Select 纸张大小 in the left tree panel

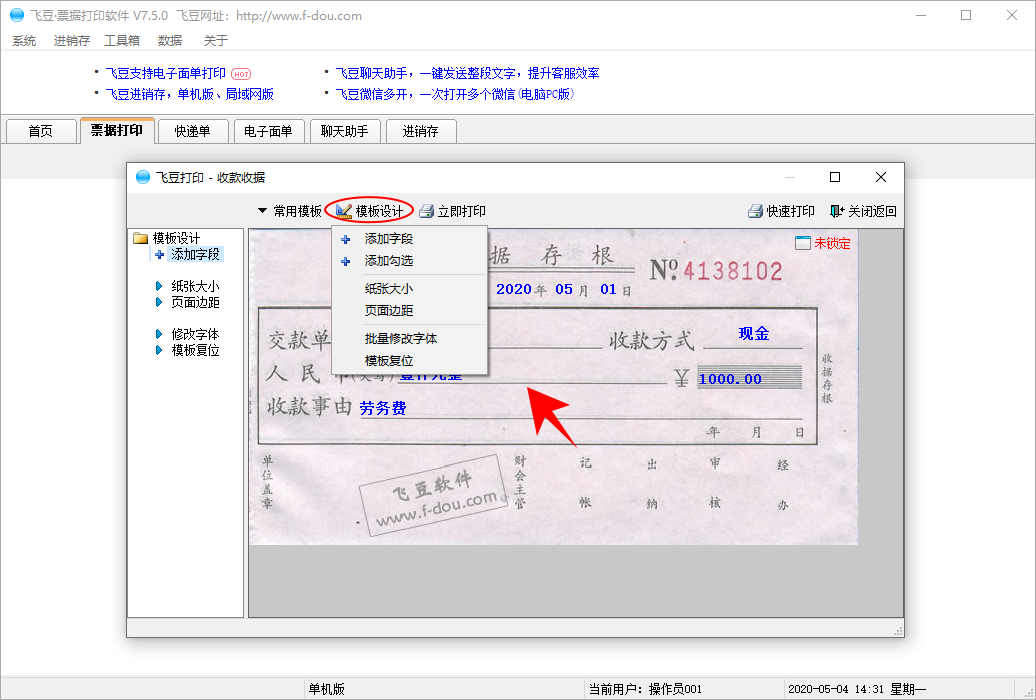[196, 286]
